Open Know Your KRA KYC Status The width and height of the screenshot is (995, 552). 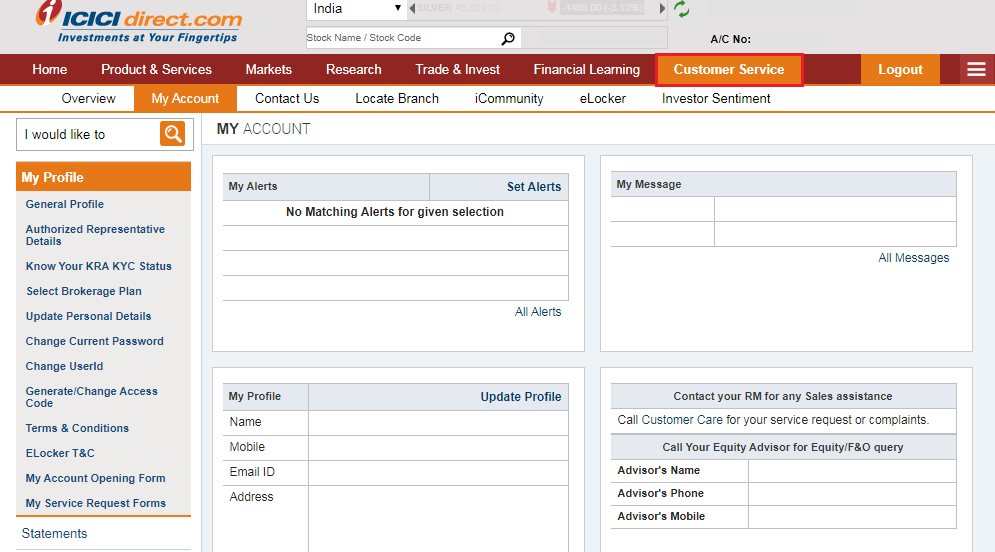point(98,266)
